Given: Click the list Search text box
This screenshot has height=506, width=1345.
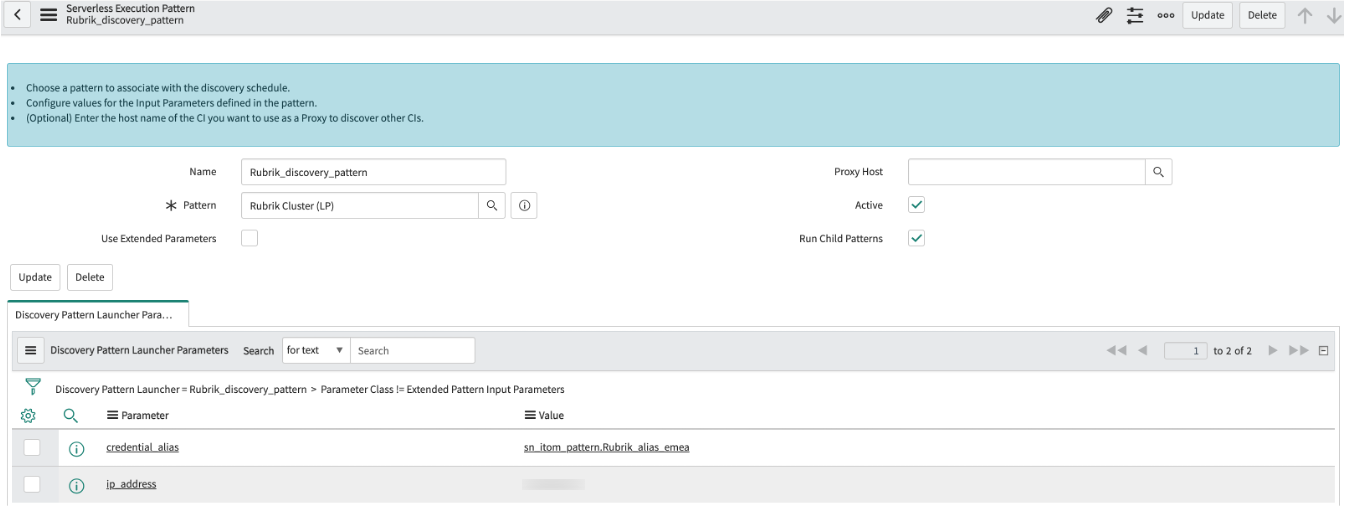Looking at the screenshot, I should 412,350.
